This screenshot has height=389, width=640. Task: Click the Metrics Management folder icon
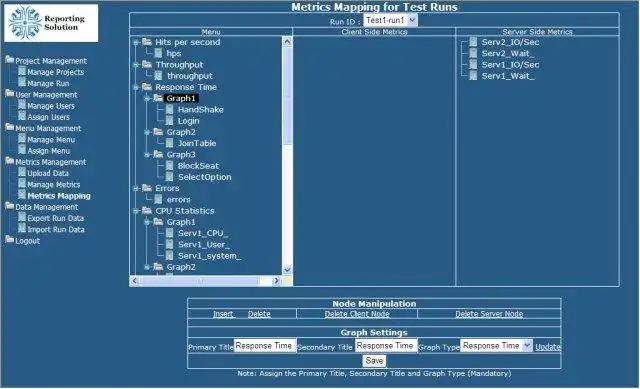(x=10, y=161)
